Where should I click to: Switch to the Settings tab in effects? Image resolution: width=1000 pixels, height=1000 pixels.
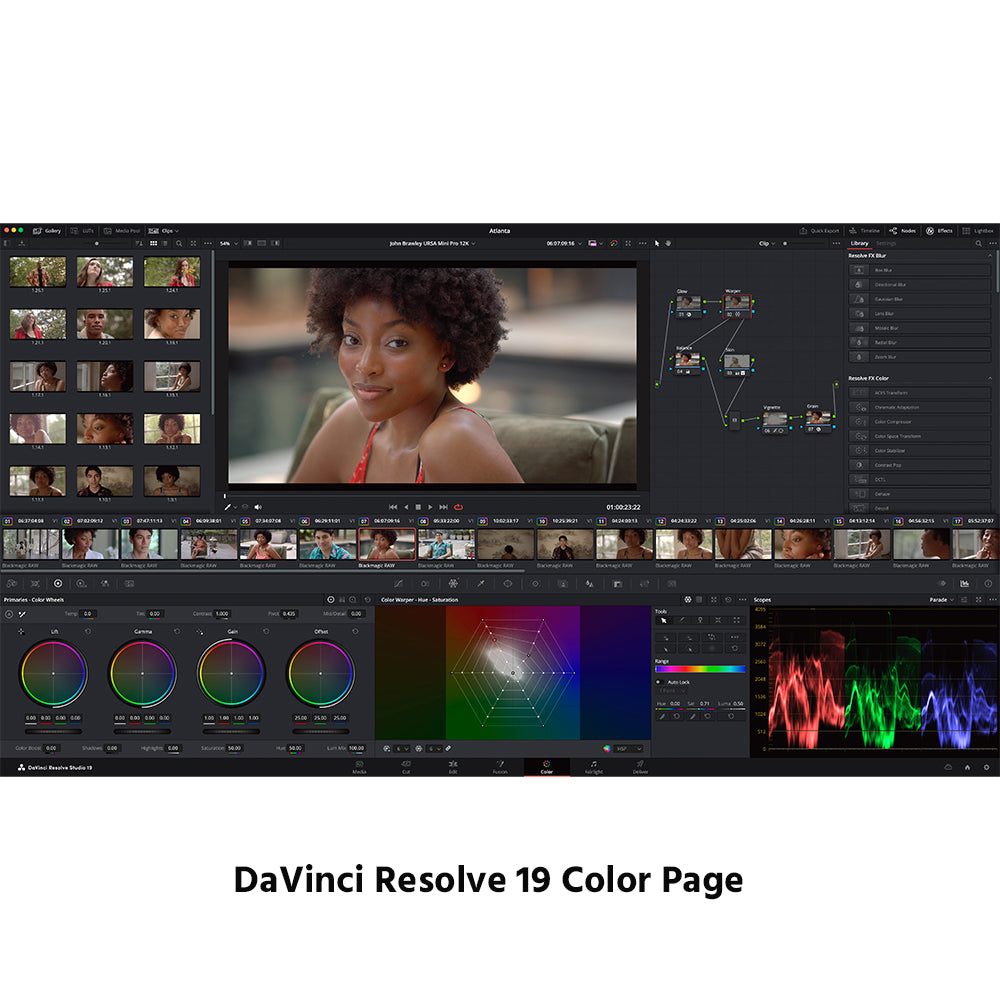886,243
